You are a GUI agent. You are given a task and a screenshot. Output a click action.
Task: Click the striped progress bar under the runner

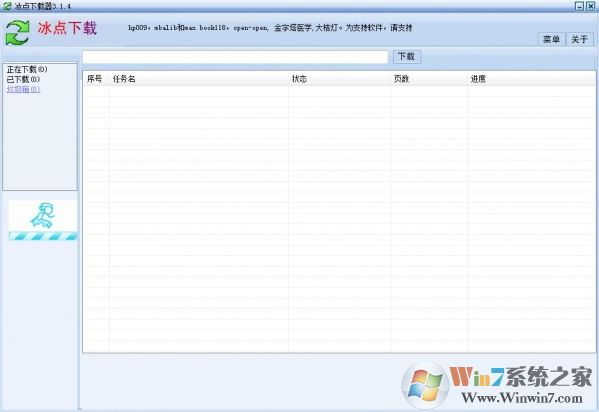(x=43, y=236)
